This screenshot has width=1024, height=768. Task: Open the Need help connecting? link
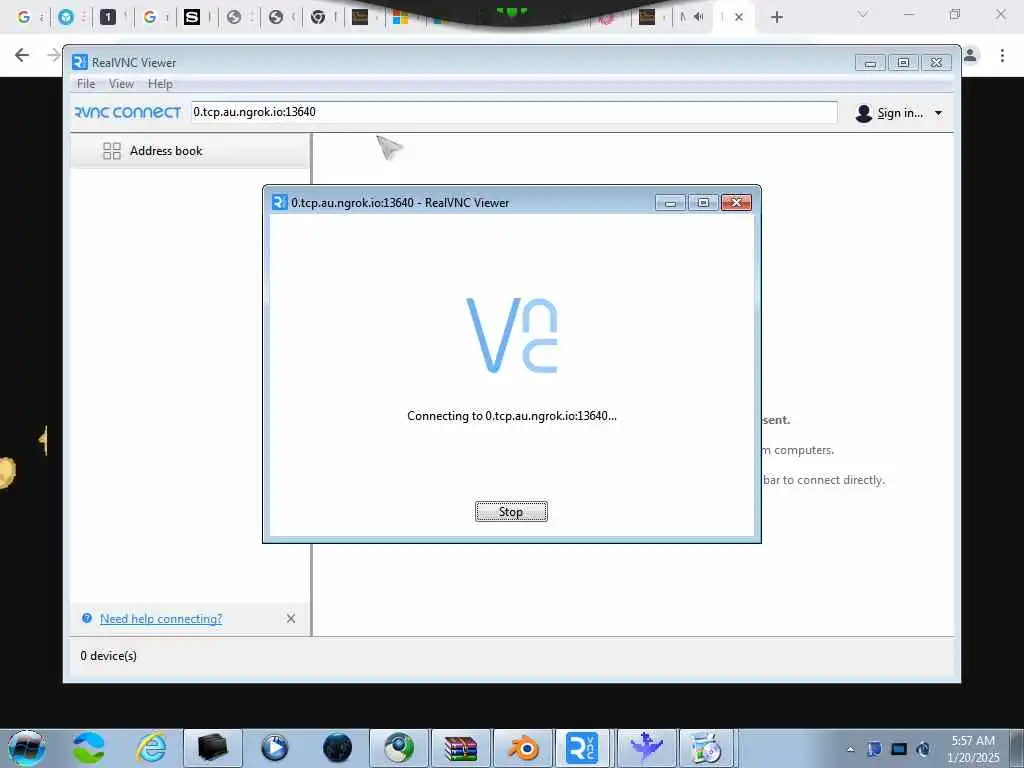coord(161,618)
